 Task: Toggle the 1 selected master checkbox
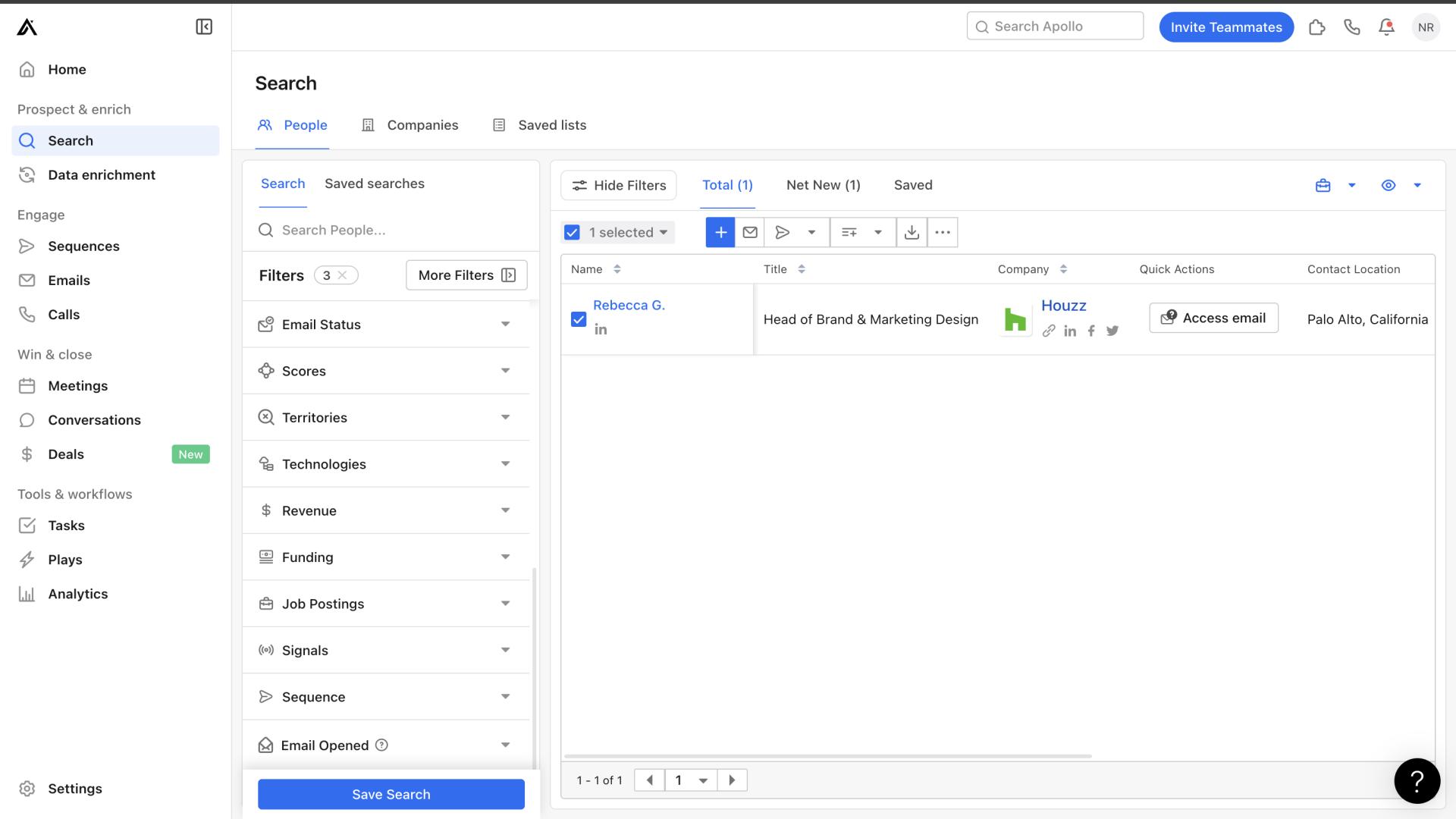tap(573, 232)
